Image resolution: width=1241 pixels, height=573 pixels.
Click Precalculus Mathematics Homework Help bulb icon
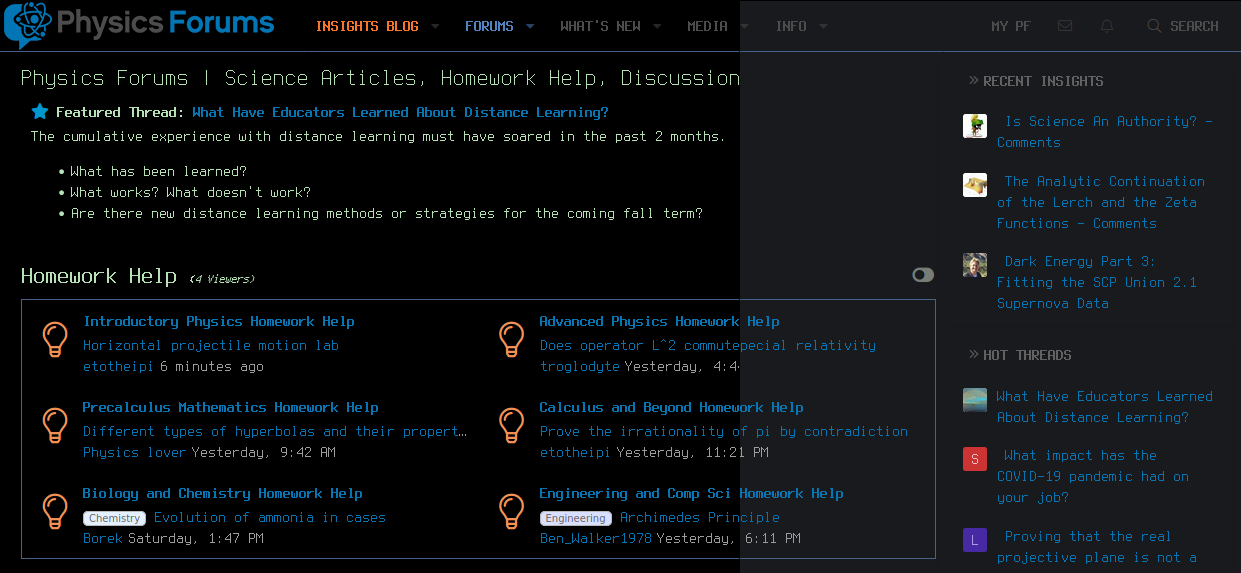(x=55, y=425)
